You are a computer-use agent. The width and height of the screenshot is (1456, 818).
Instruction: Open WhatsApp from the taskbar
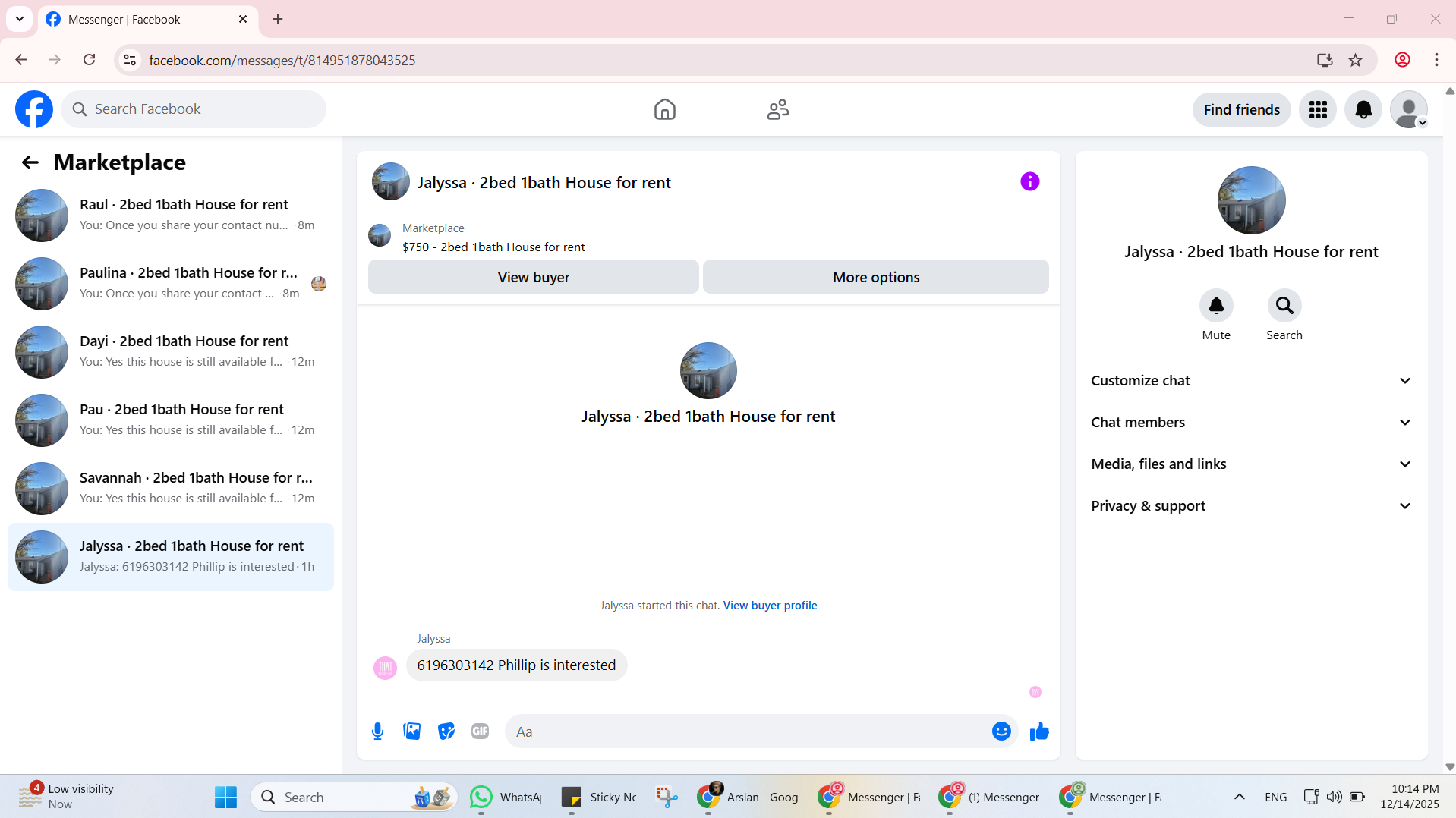[506, 798]
